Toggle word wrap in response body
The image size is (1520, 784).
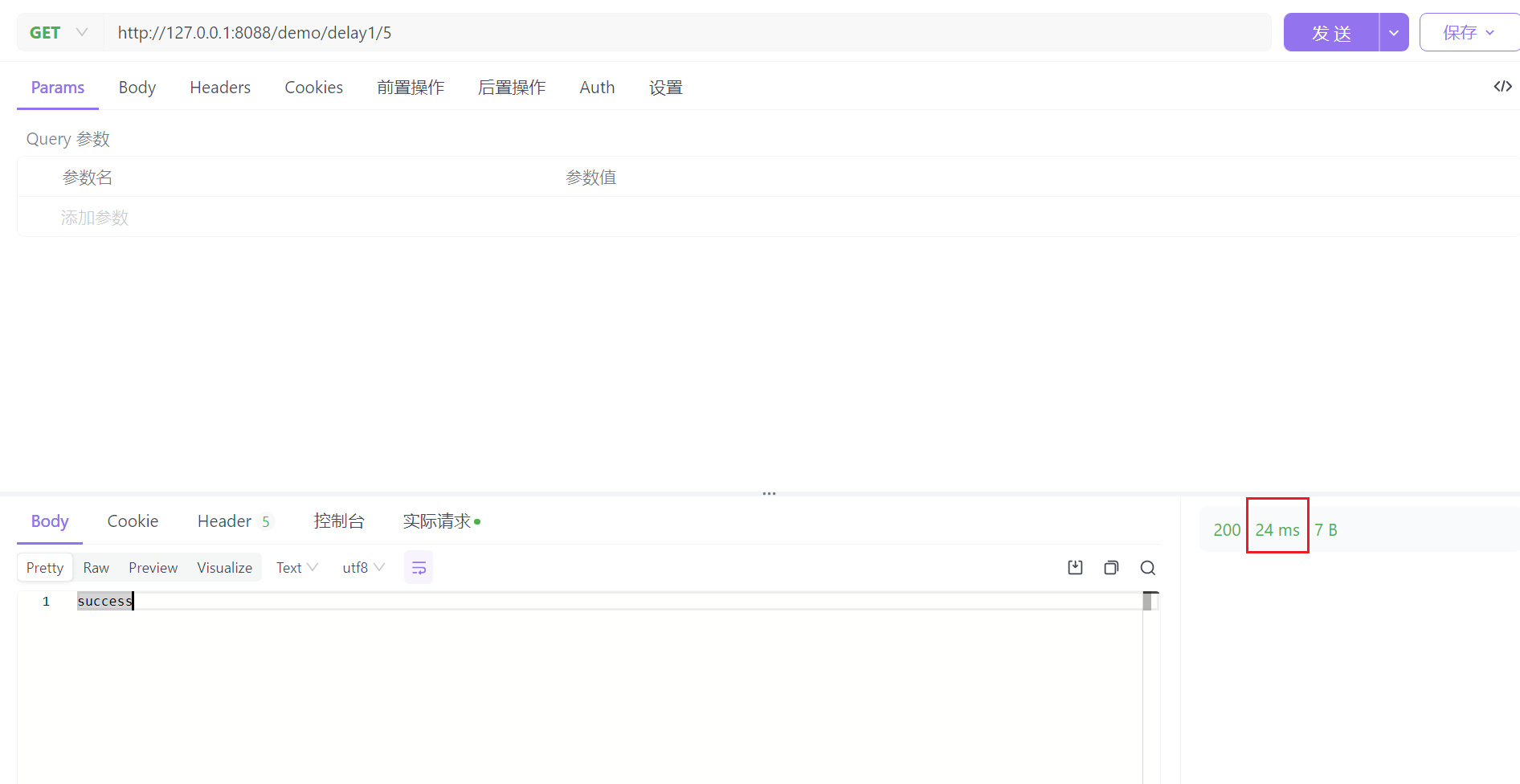(419, 568)
